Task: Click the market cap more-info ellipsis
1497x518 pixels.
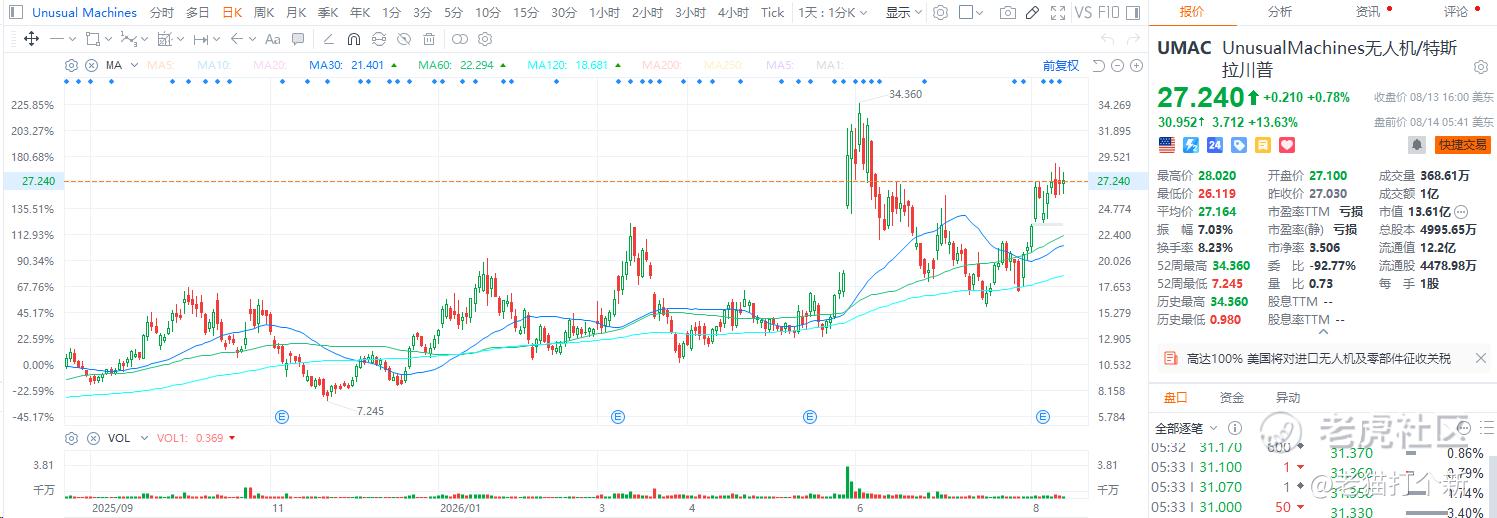Action: click(x=1461, y=212)
